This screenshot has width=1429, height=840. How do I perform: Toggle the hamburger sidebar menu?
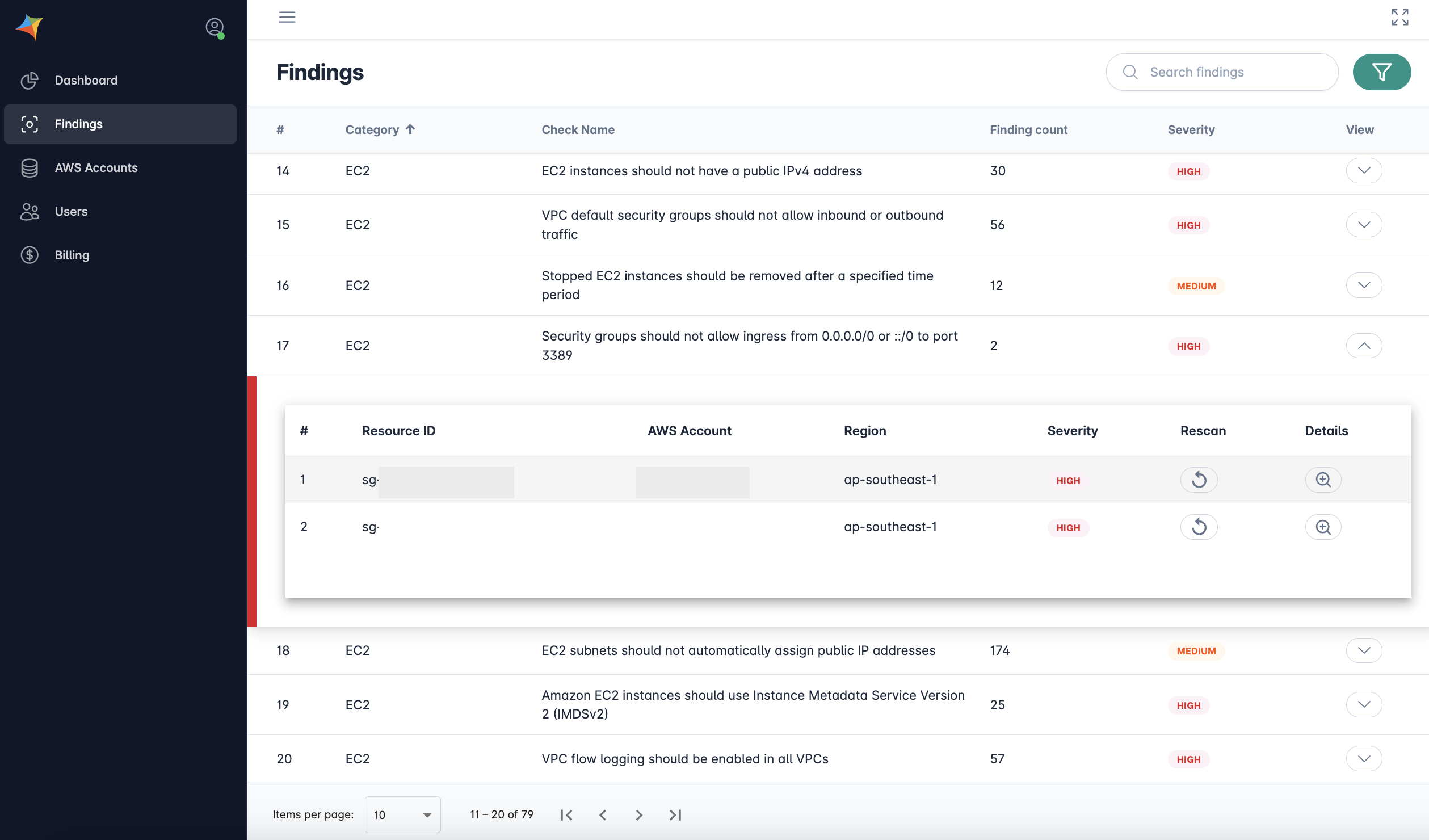(x=287, y=17)
